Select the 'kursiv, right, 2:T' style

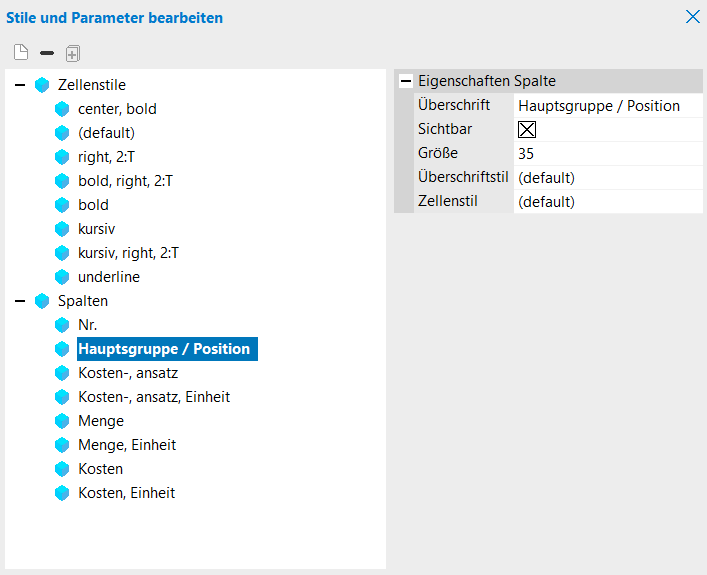[x=128, y=253]
